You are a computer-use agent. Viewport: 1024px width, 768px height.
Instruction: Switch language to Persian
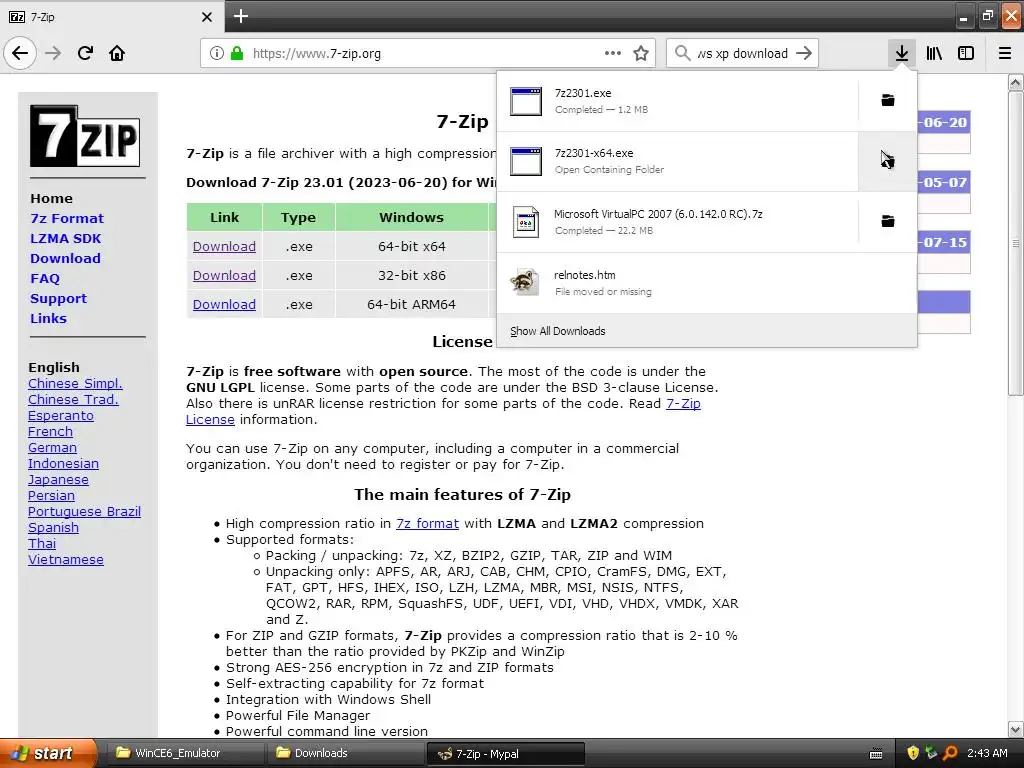tap(52, 496)
